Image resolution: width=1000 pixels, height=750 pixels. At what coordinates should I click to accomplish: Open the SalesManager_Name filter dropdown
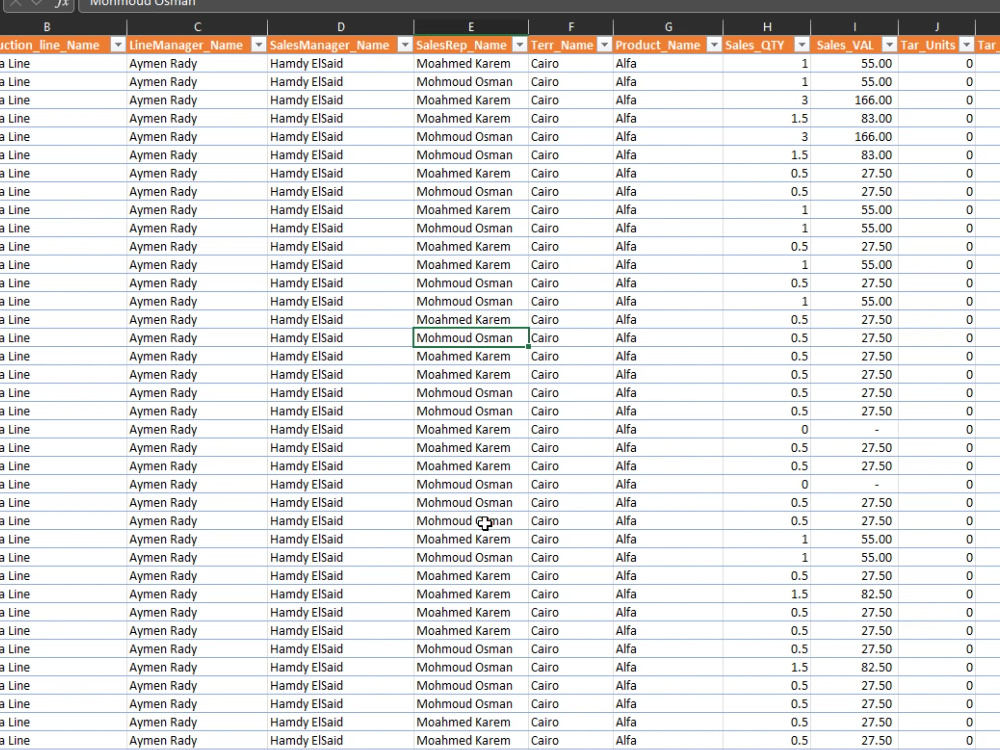click(x=405, y=45)
